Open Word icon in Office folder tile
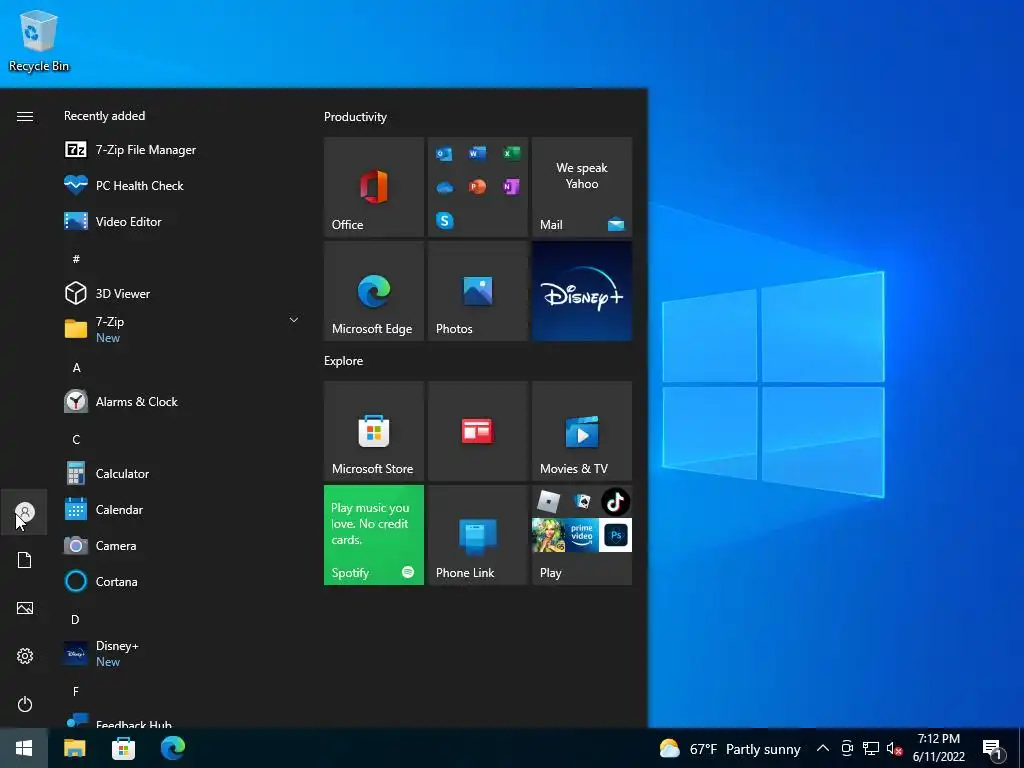The width and height of the screenshot is (1024, 768). (x=477, y=153)
